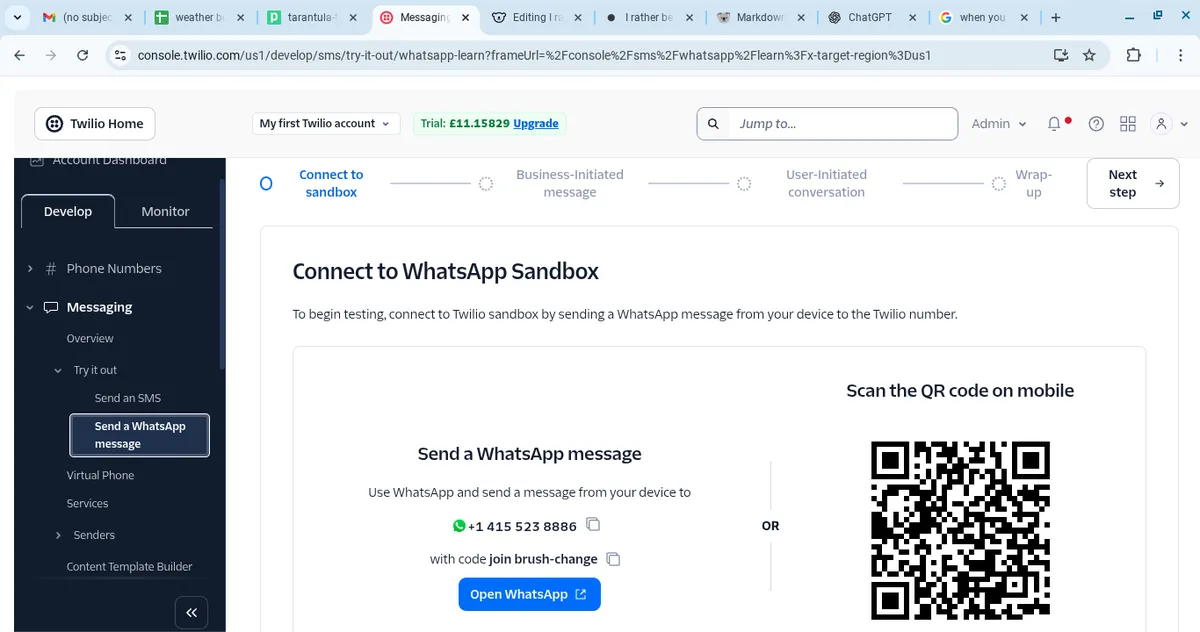
Task: Open the My first Twilio account dropdown
Action: tap(324, 124)
